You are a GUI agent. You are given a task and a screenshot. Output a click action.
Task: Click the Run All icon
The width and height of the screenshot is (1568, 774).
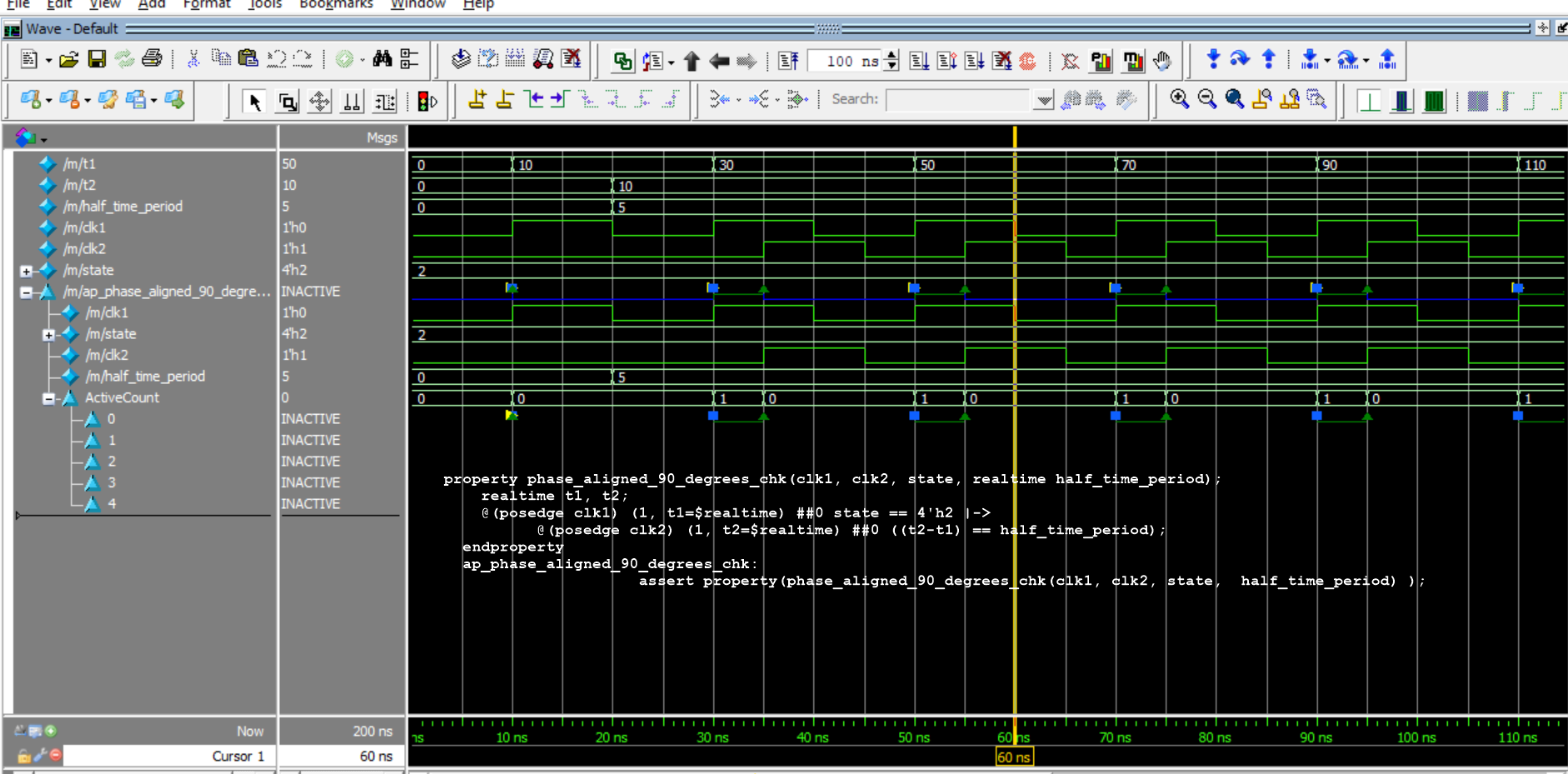(974, 61)
